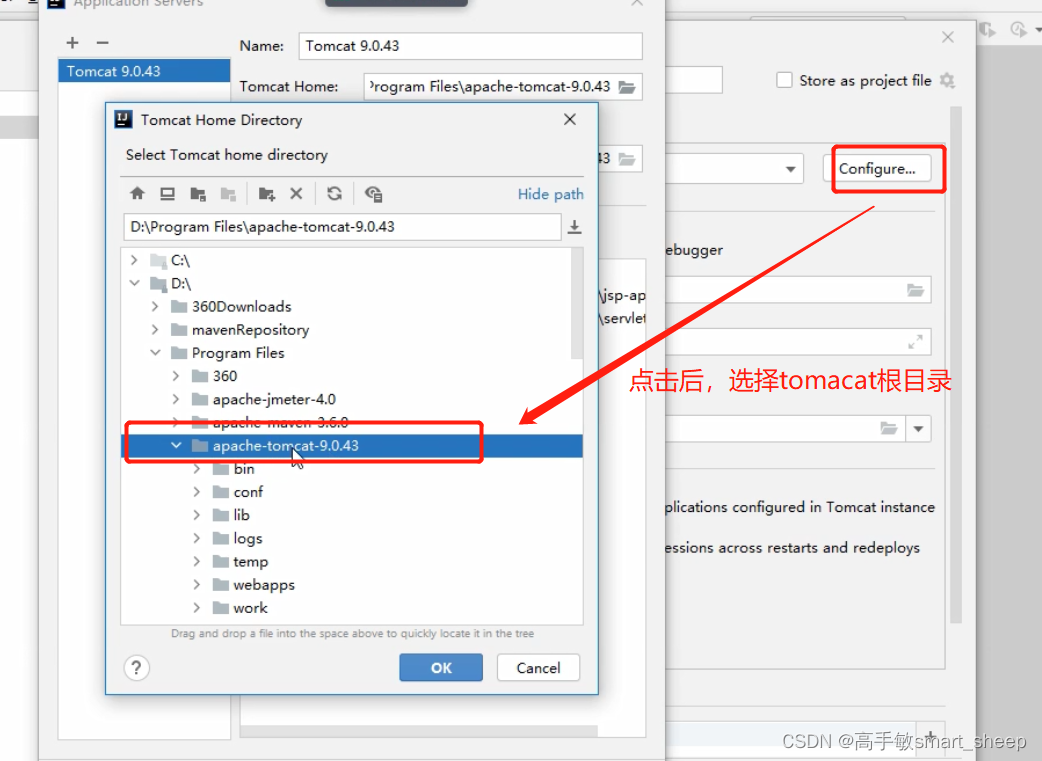Click the expand-field arrows icon in Run configuration
Image resolution: width=1042 pixels, height=761 pixels.
[916, 342]
